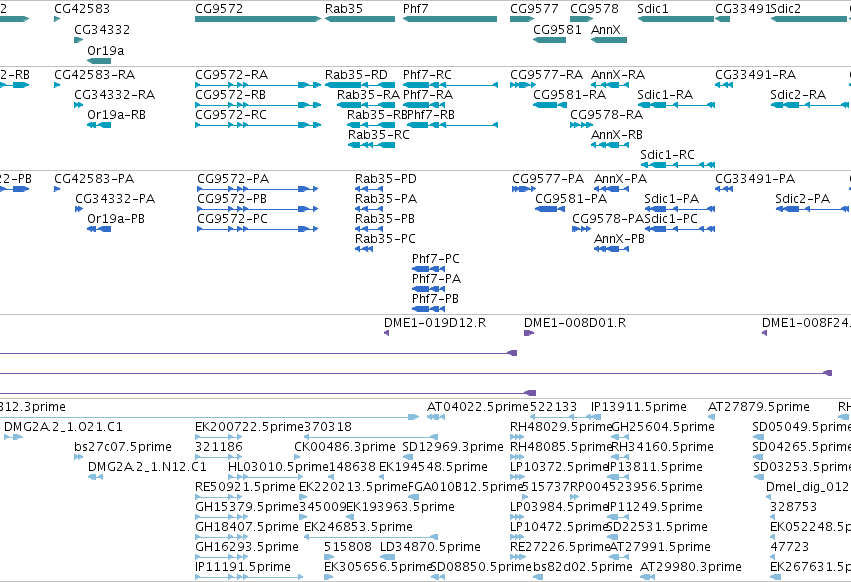Select the CG34332-PA protein label

coord(115,199)
